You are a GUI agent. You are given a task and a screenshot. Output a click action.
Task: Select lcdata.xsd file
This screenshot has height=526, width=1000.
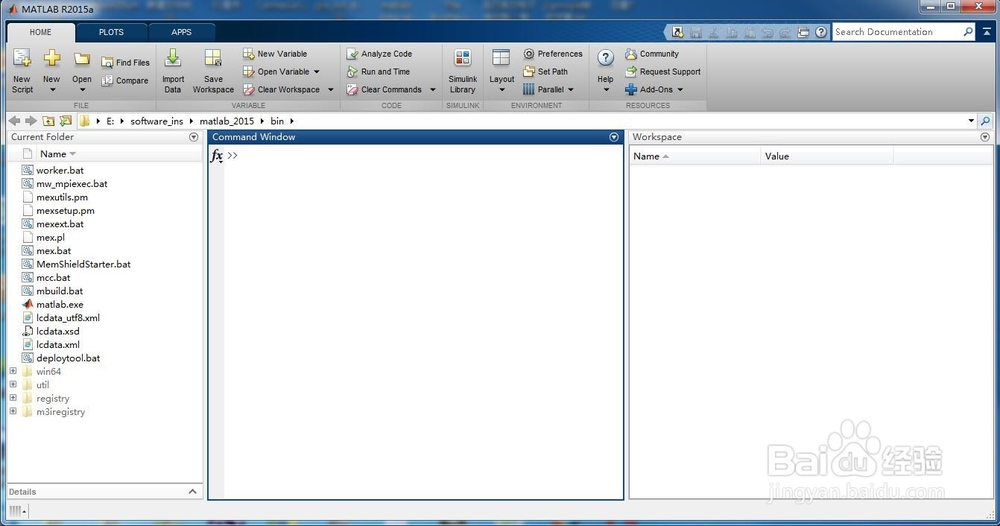pyautogui.click(x=57, y=331)
